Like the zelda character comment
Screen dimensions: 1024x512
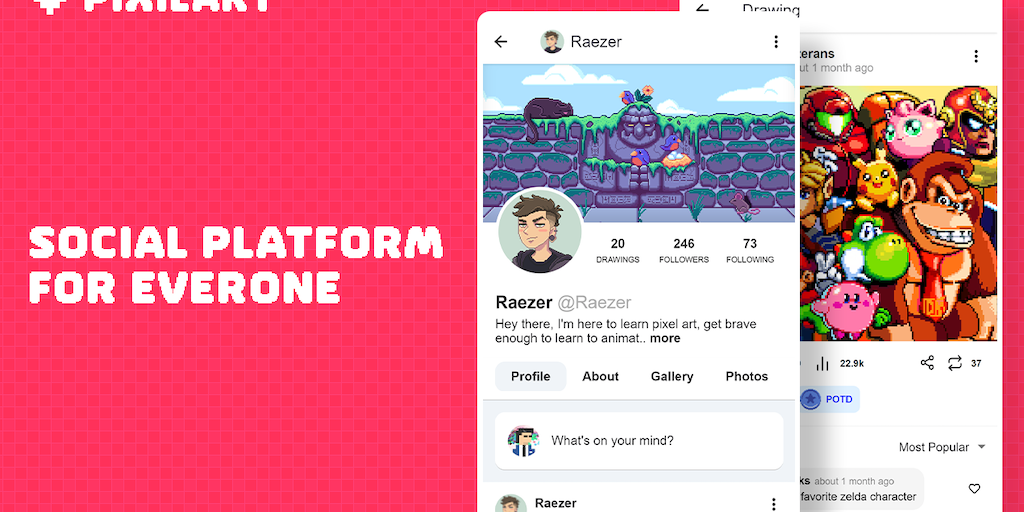pyautogui.click(x=974, y=489)
